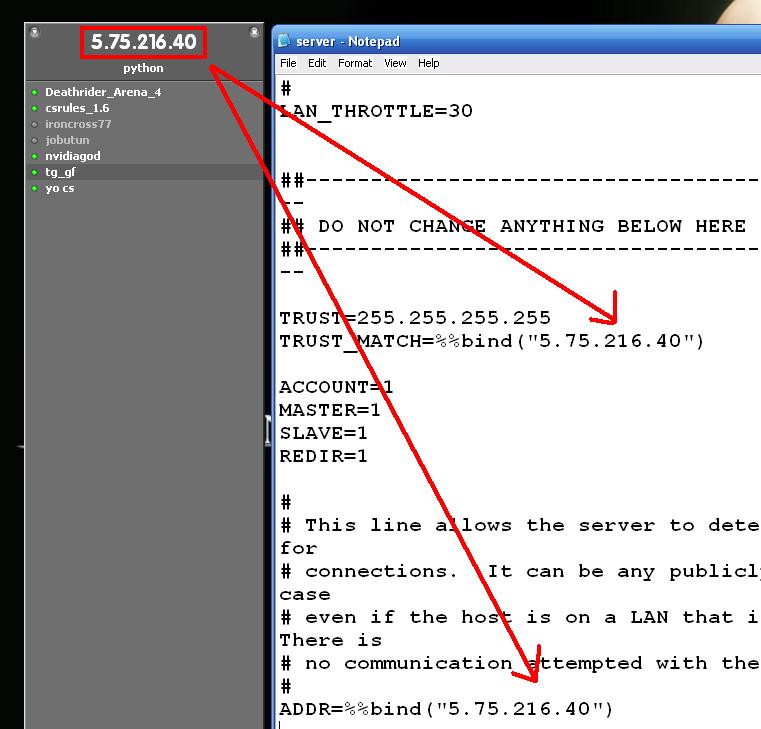
Task: Open the Help menu
Action: coord(429,63)
